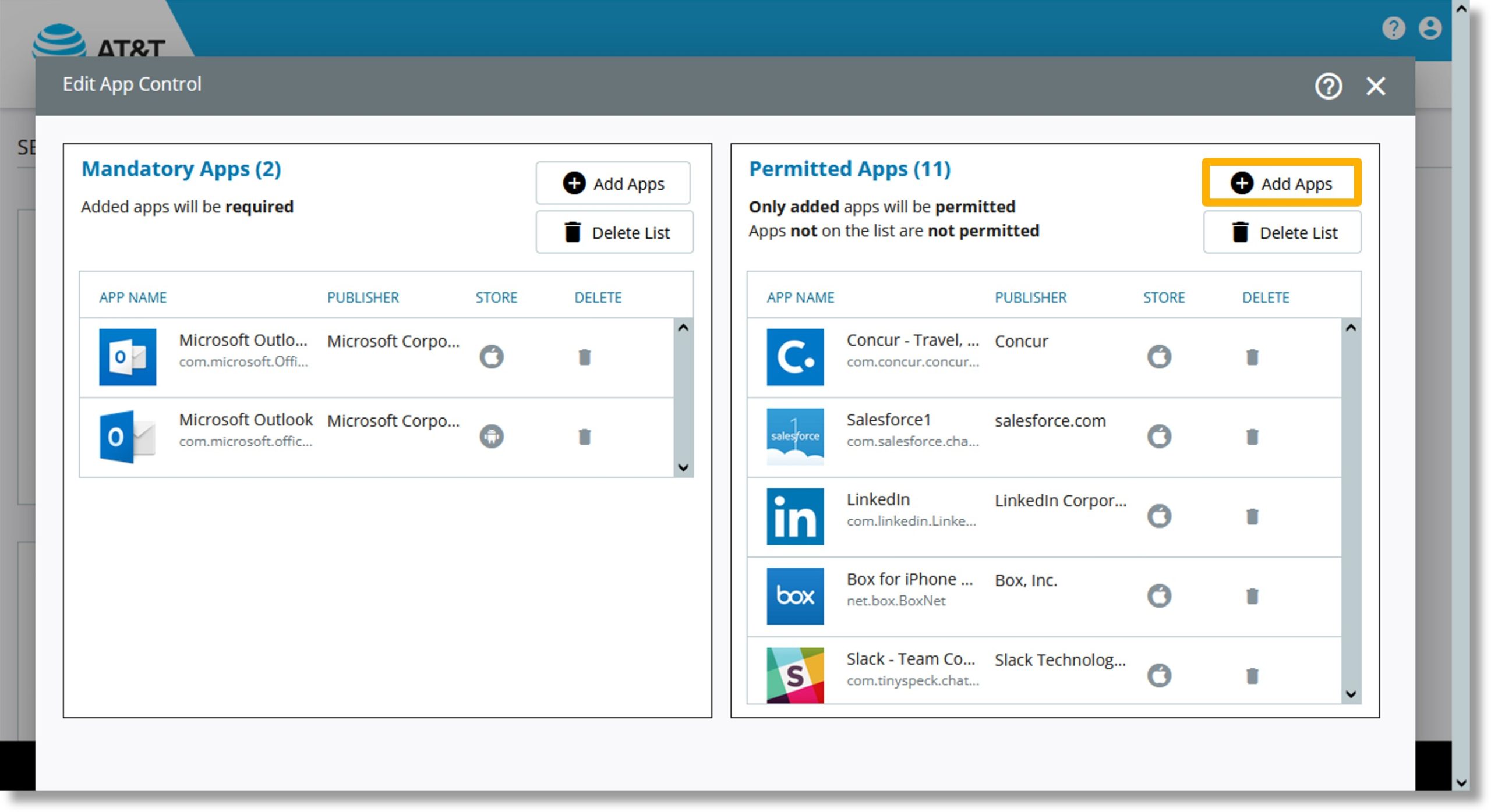
Task: Open help in Edit App Control dialog
Action: click(x=1329, y=86)
